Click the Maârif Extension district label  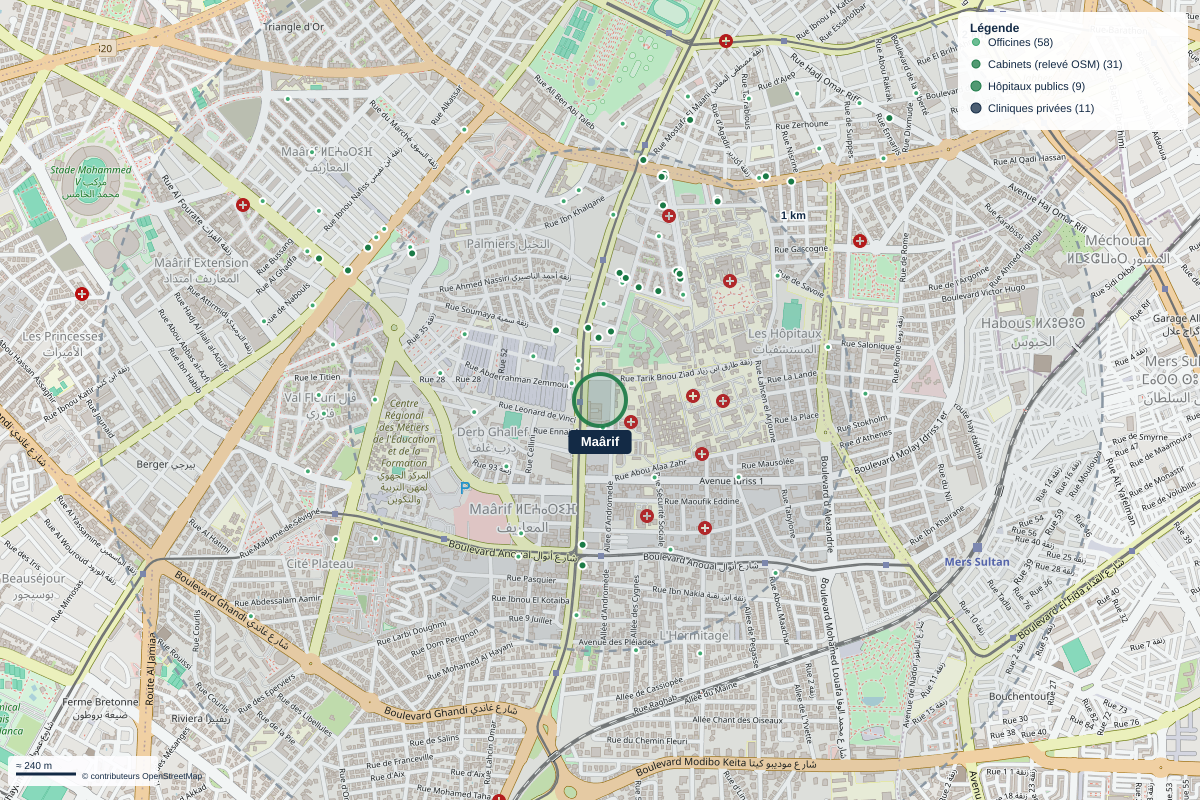point(201,270)
